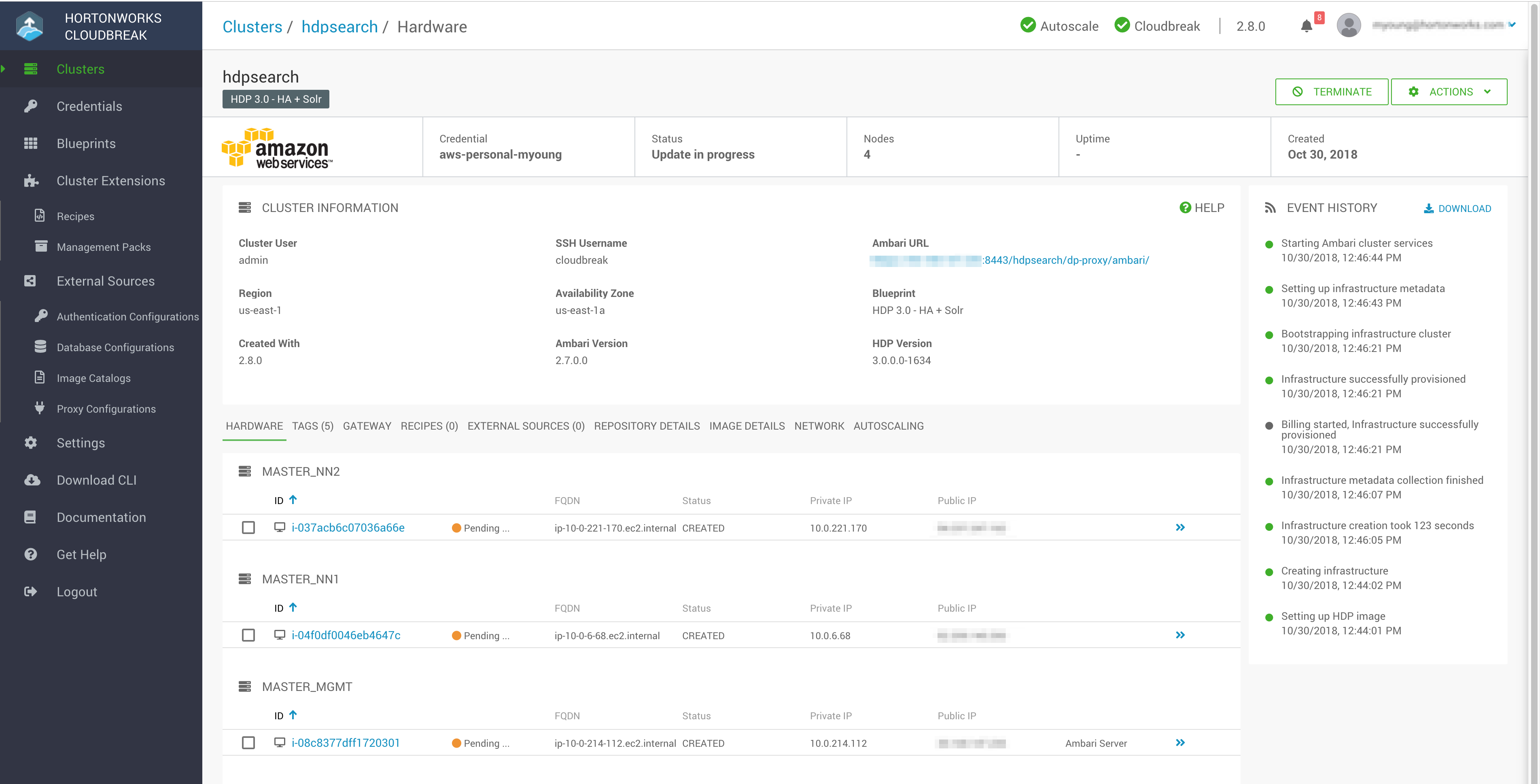This screenshot has width=1540, height=784.
Task: Open Blueprints via its sidebar icon
Action: click(x=30, y=143)
